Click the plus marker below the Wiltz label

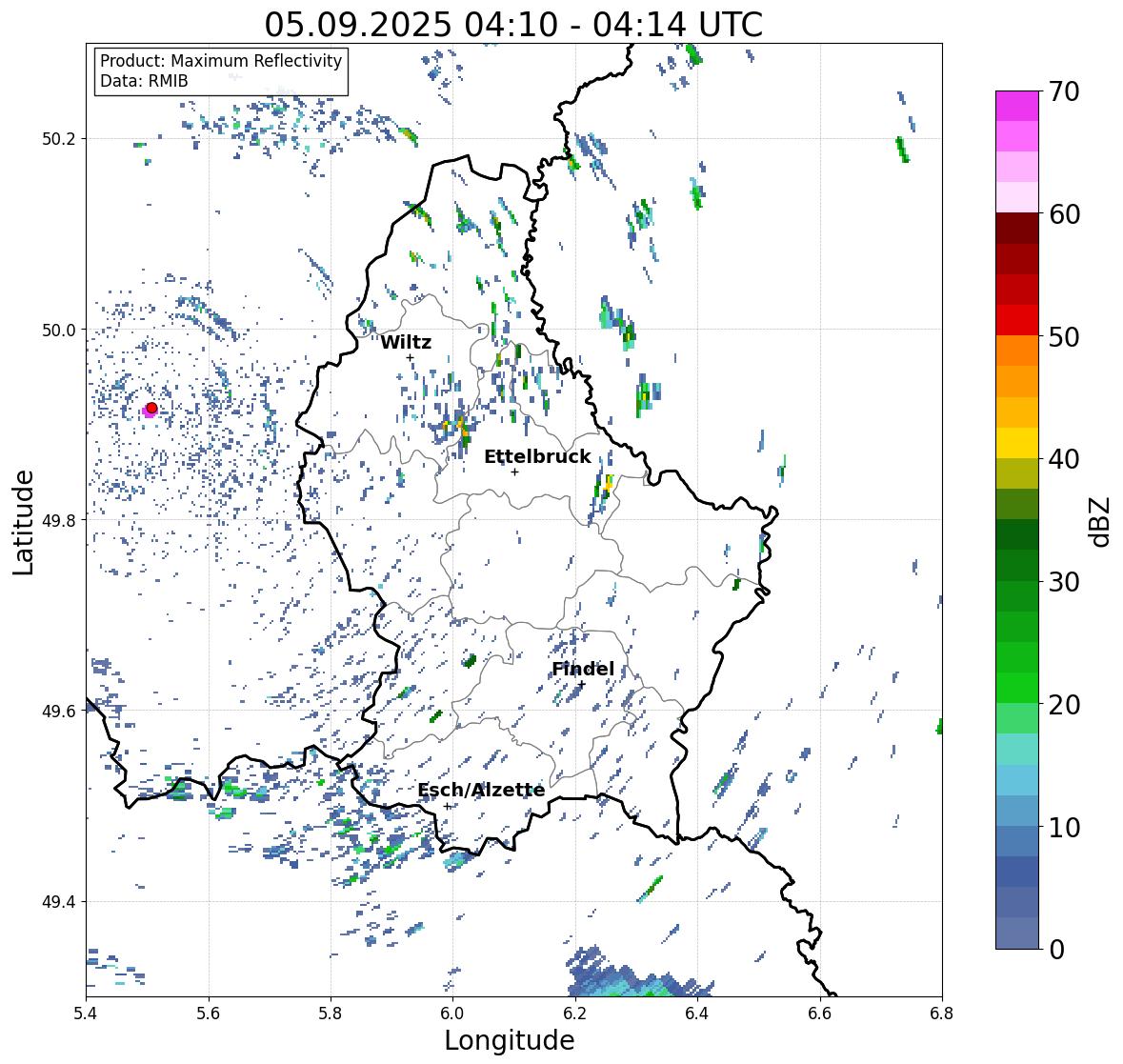(410, 357)
